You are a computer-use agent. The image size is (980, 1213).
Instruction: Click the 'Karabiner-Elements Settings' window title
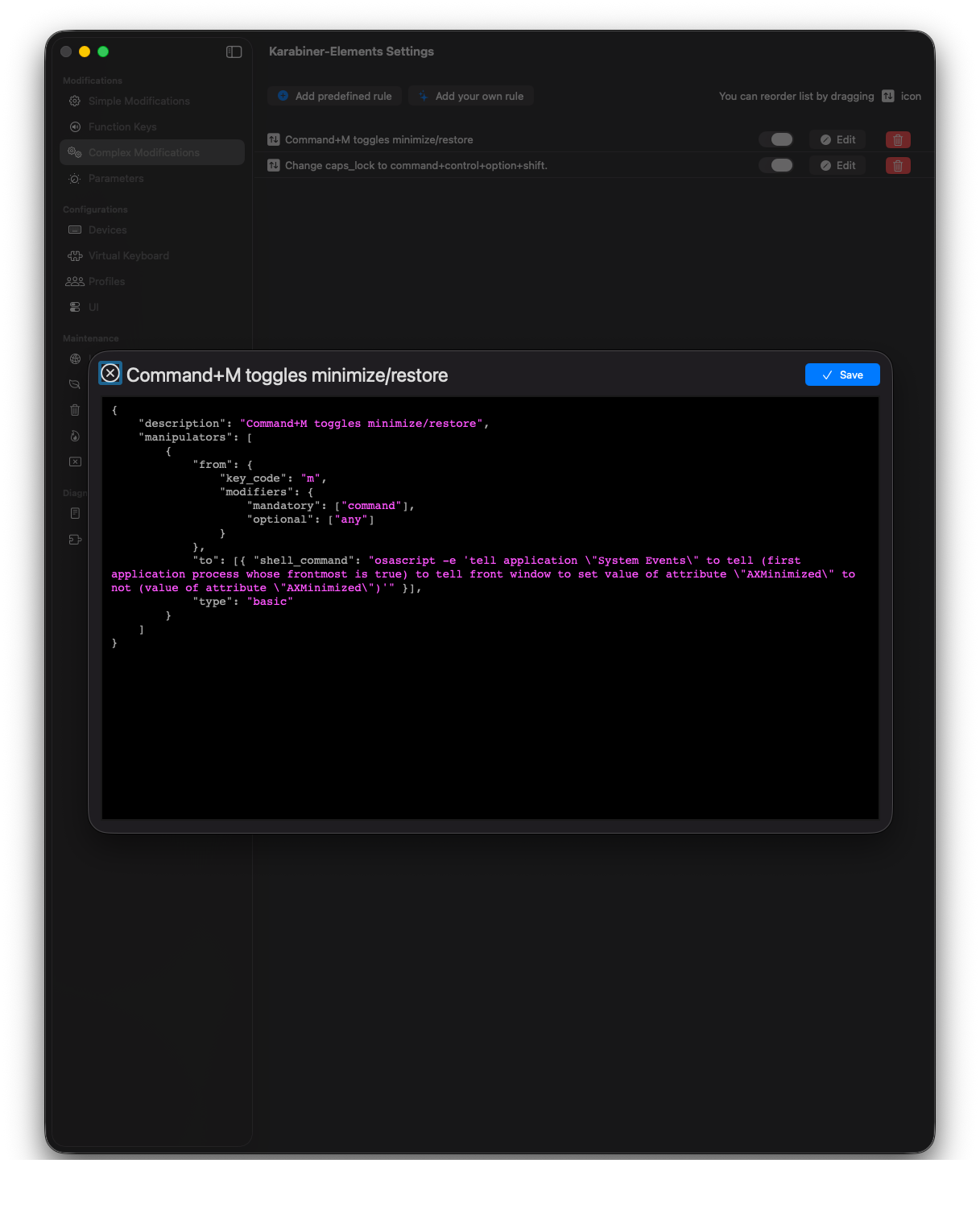point(351,52)
